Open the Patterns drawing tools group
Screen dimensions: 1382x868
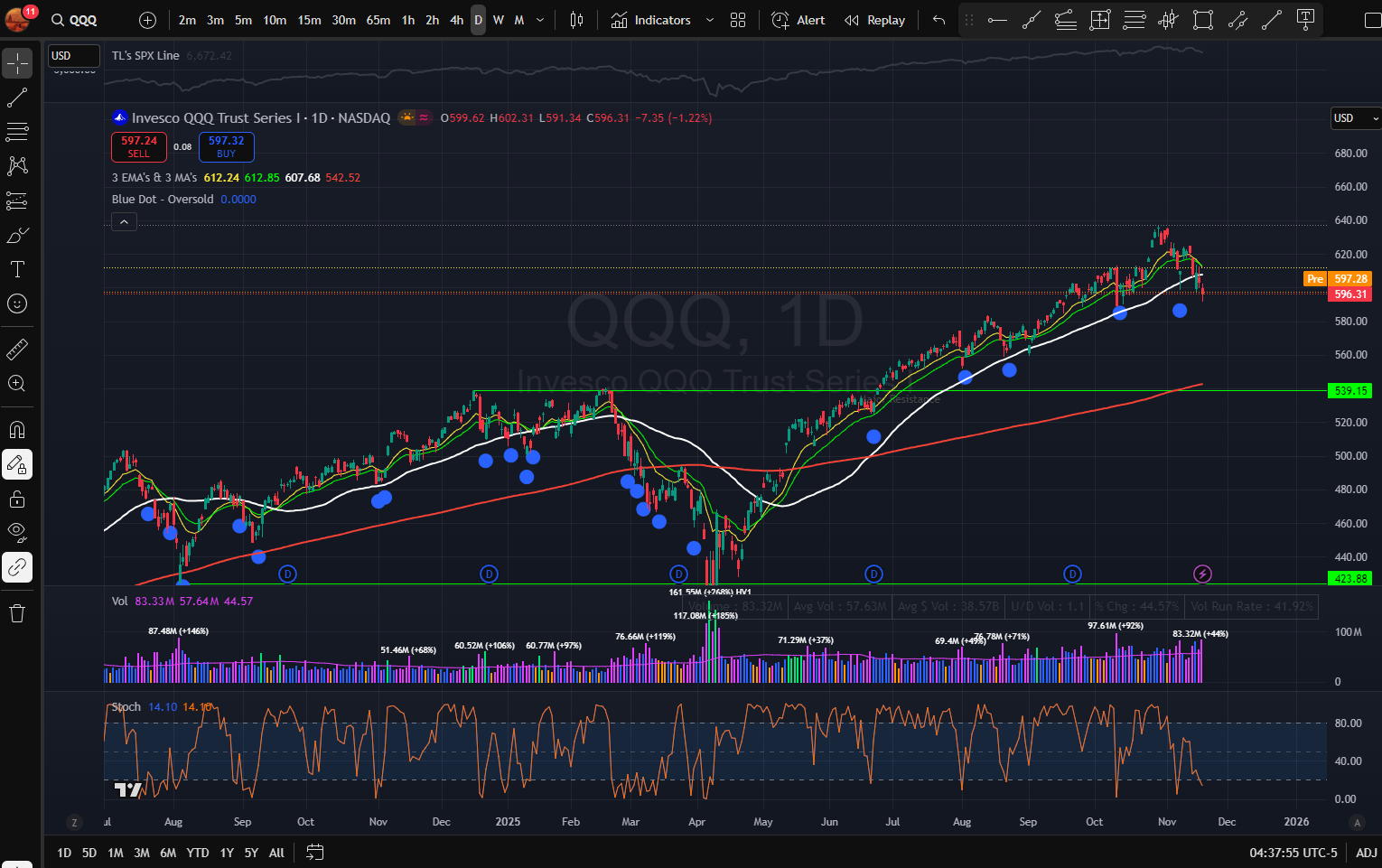[17, 166]
